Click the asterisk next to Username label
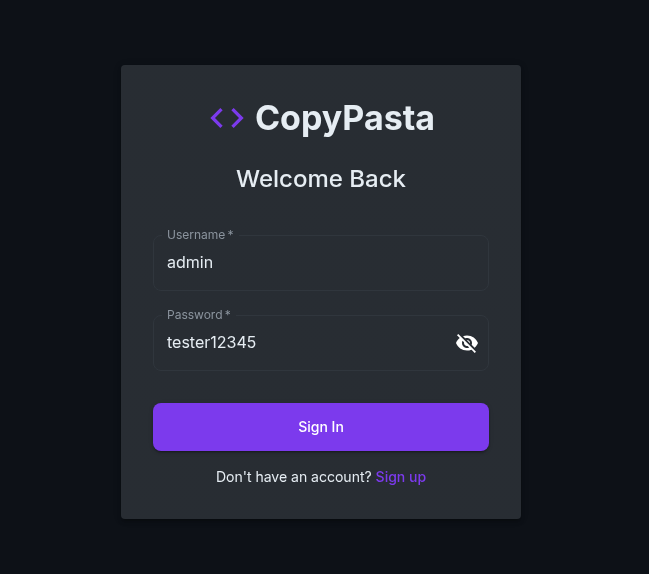This screenshot has height=574, width=649. coord(230,235)
